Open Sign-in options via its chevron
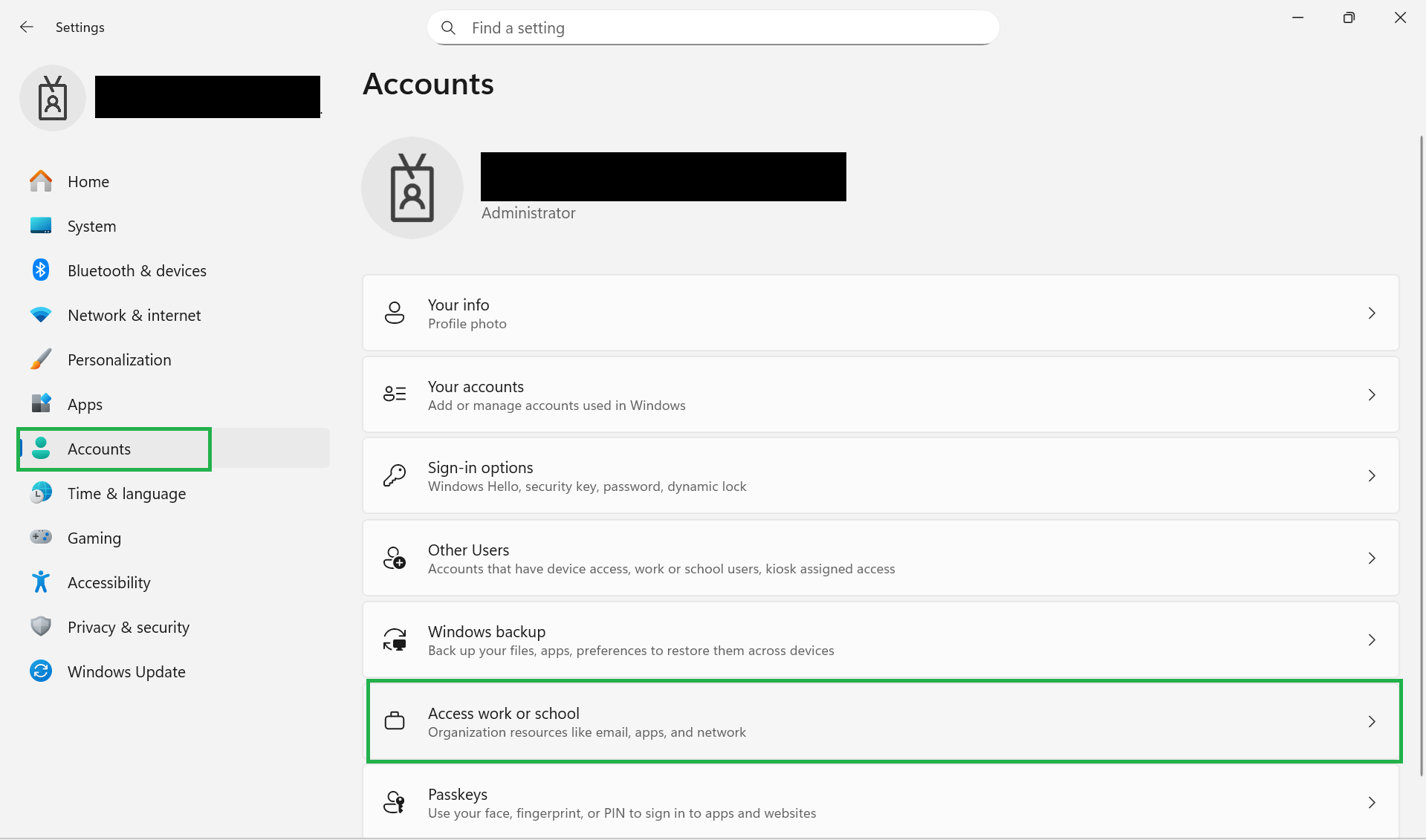 1372,476
